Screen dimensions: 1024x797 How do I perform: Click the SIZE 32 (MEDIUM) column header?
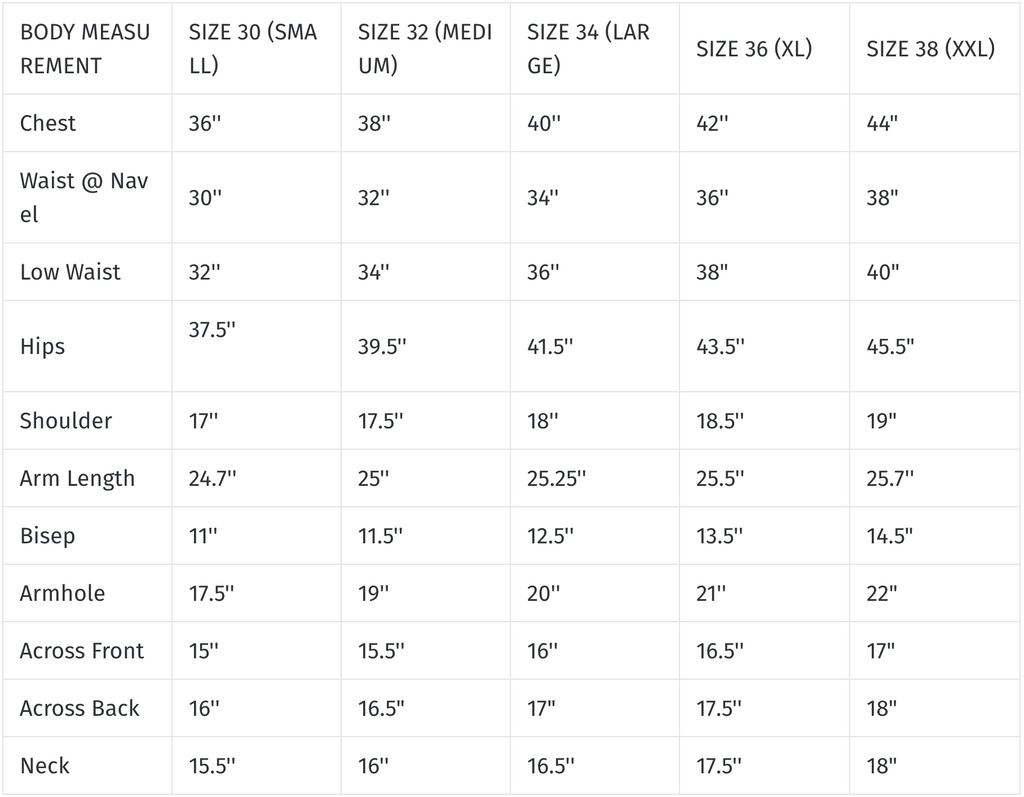[424, 49]
